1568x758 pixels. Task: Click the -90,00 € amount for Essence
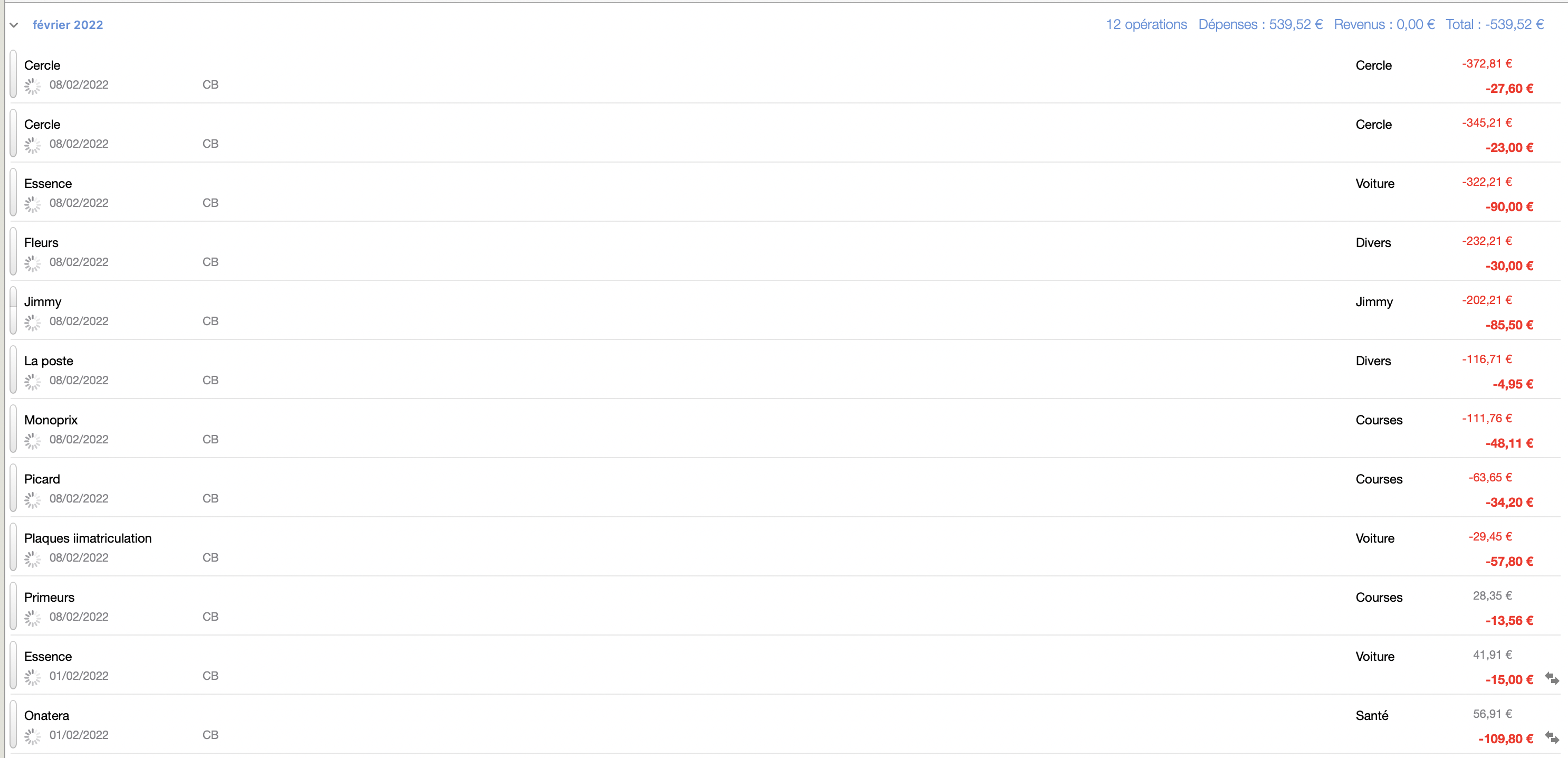click(x=1508, y=207)
